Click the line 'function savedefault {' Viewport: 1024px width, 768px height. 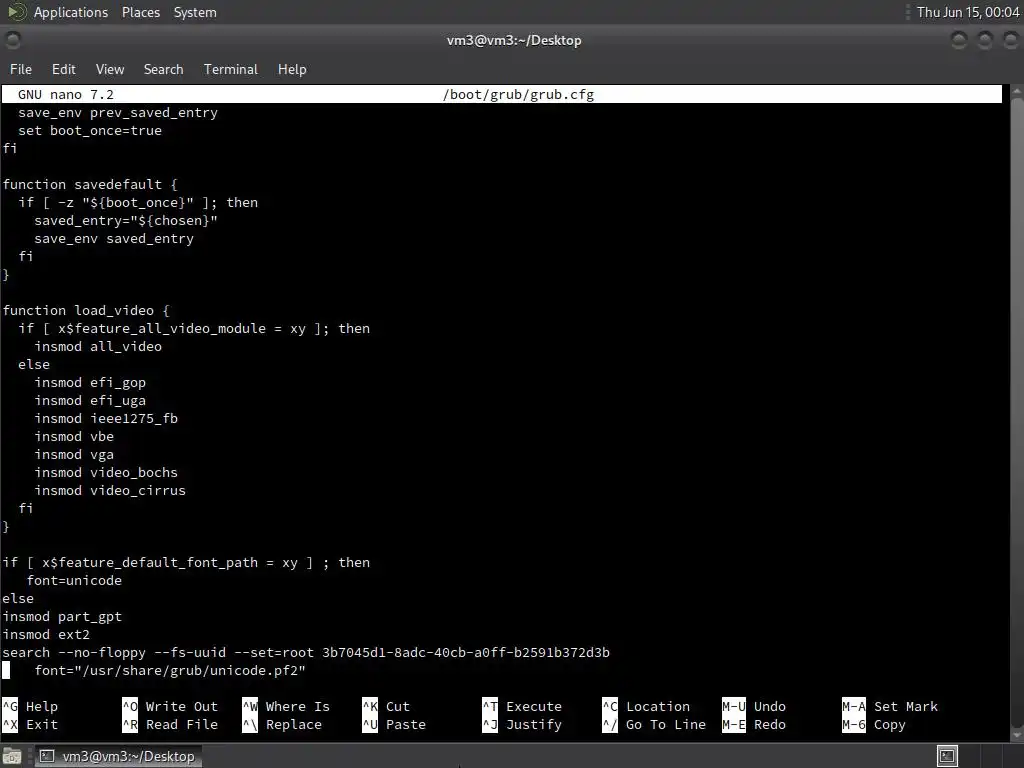click(x=90, y=185)
